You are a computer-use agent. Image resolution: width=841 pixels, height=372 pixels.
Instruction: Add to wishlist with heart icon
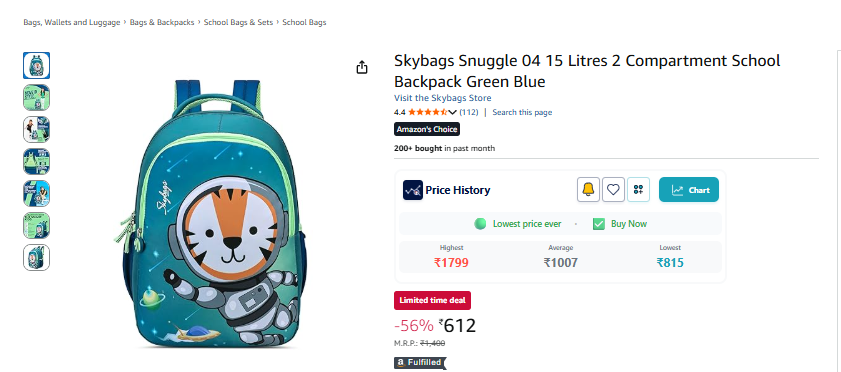pos(613,190)
